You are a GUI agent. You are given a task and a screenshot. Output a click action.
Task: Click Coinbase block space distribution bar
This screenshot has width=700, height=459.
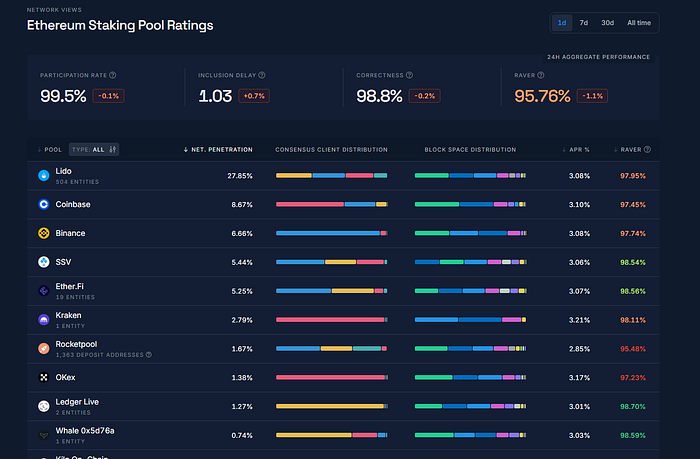pos(471,204)
